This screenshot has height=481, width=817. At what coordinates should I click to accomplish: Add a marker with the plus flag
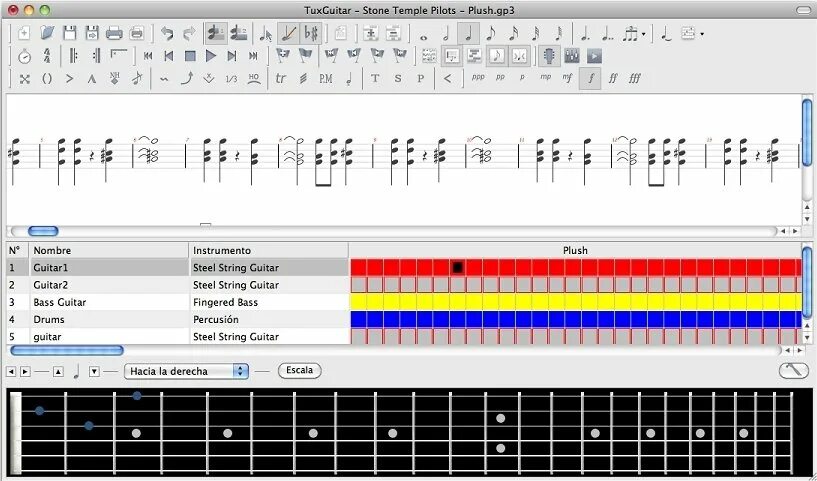pos(282,55)
